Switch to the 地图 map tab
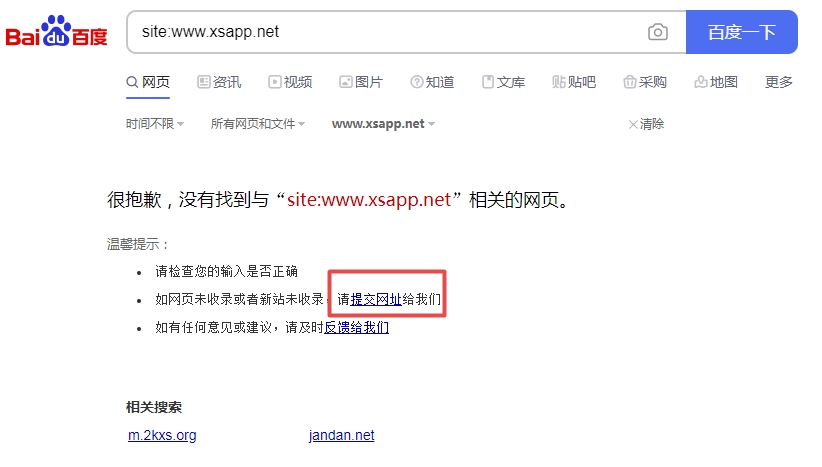The image size is (822, 467). (715, 82)
